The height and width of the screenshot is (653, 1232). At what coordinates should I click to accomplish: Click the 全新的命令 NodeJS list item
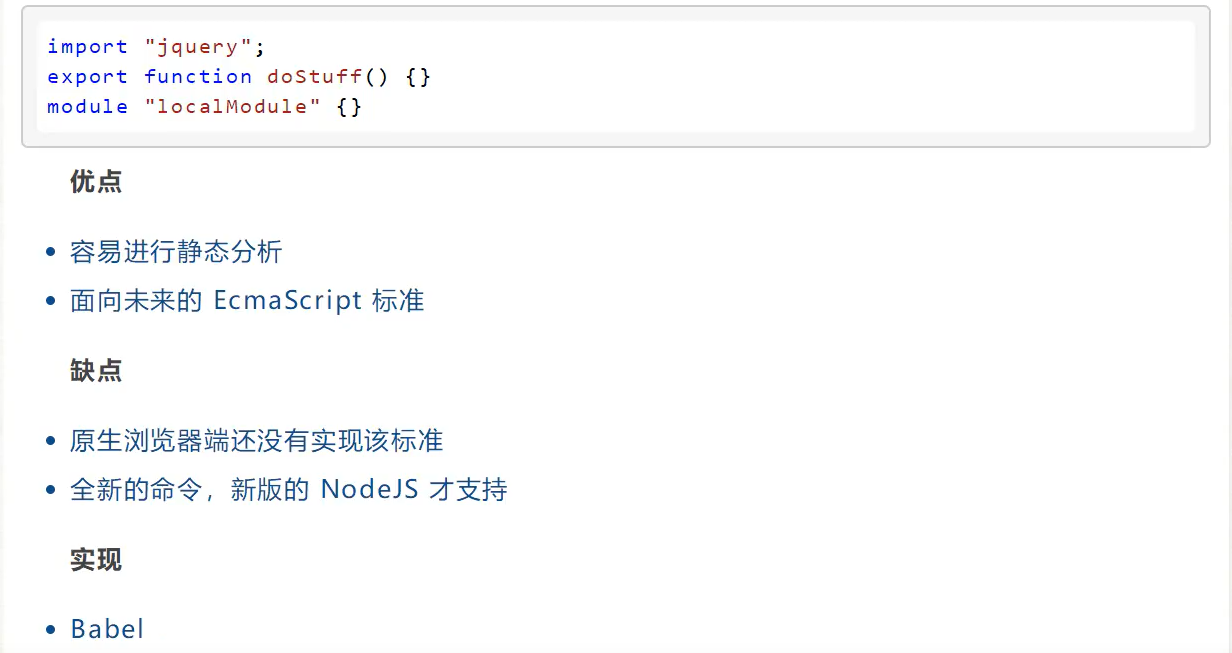(288, 489)
